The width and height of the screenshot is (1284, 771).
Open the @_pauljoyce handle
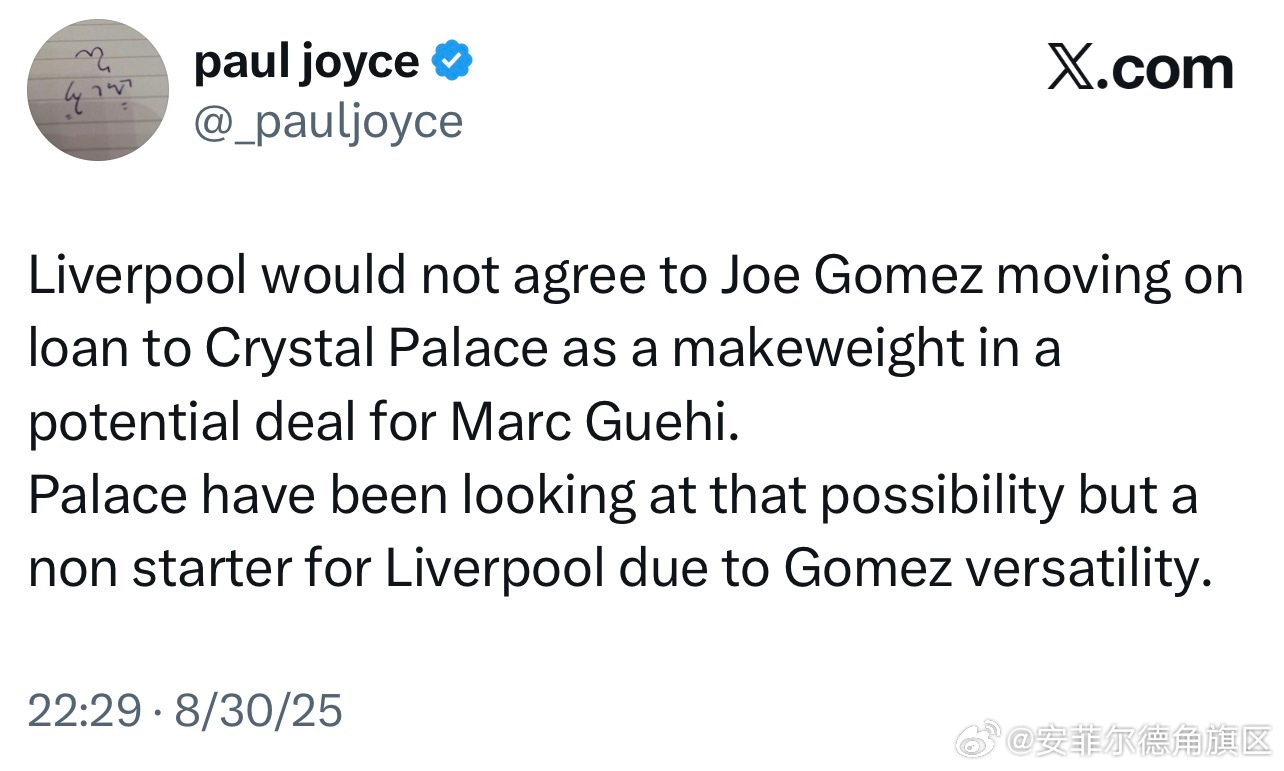pyautogui.click(x=328, y=123)
